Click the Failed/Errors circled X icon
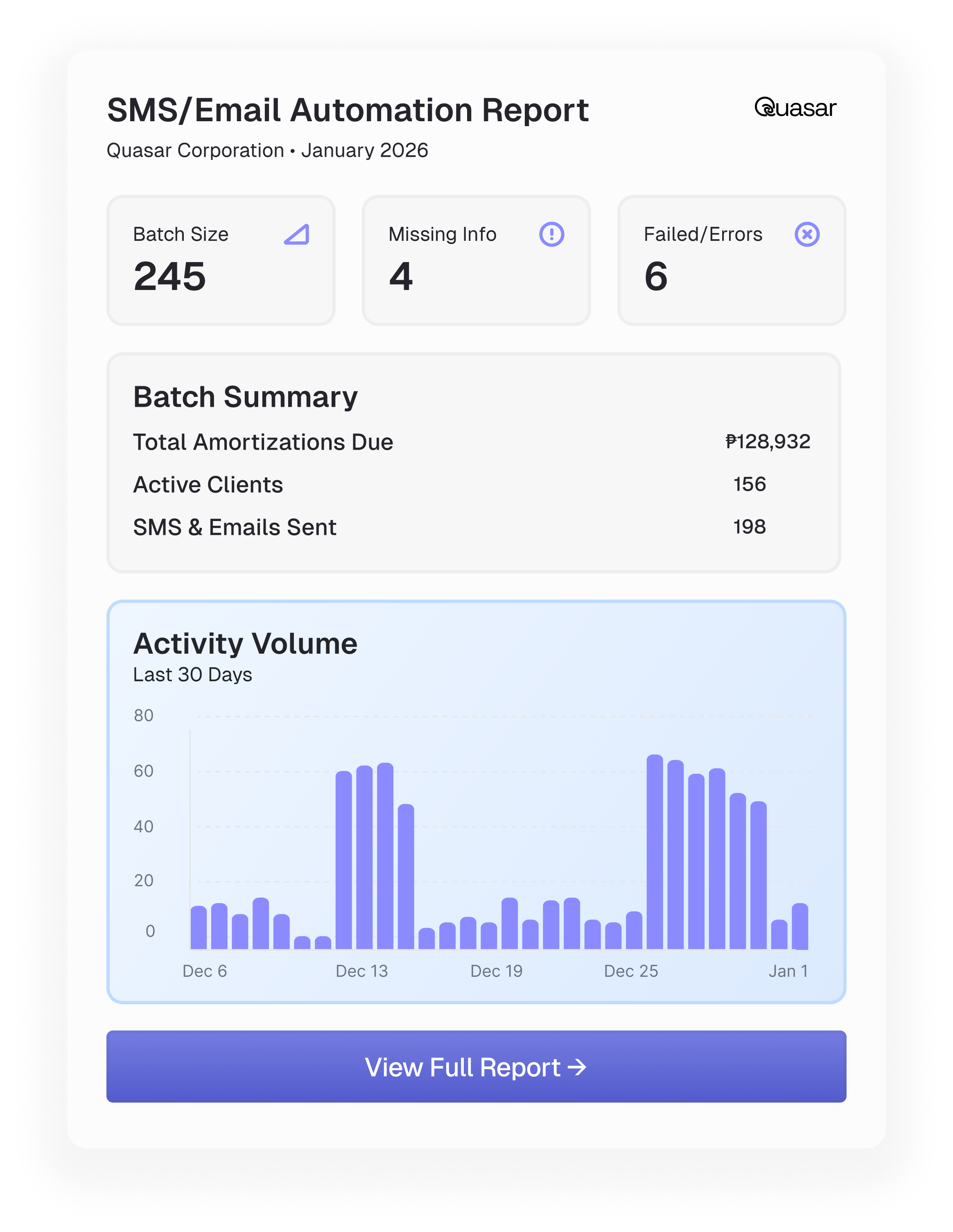Screen dimensions: 953x1232 pos(807,234)
